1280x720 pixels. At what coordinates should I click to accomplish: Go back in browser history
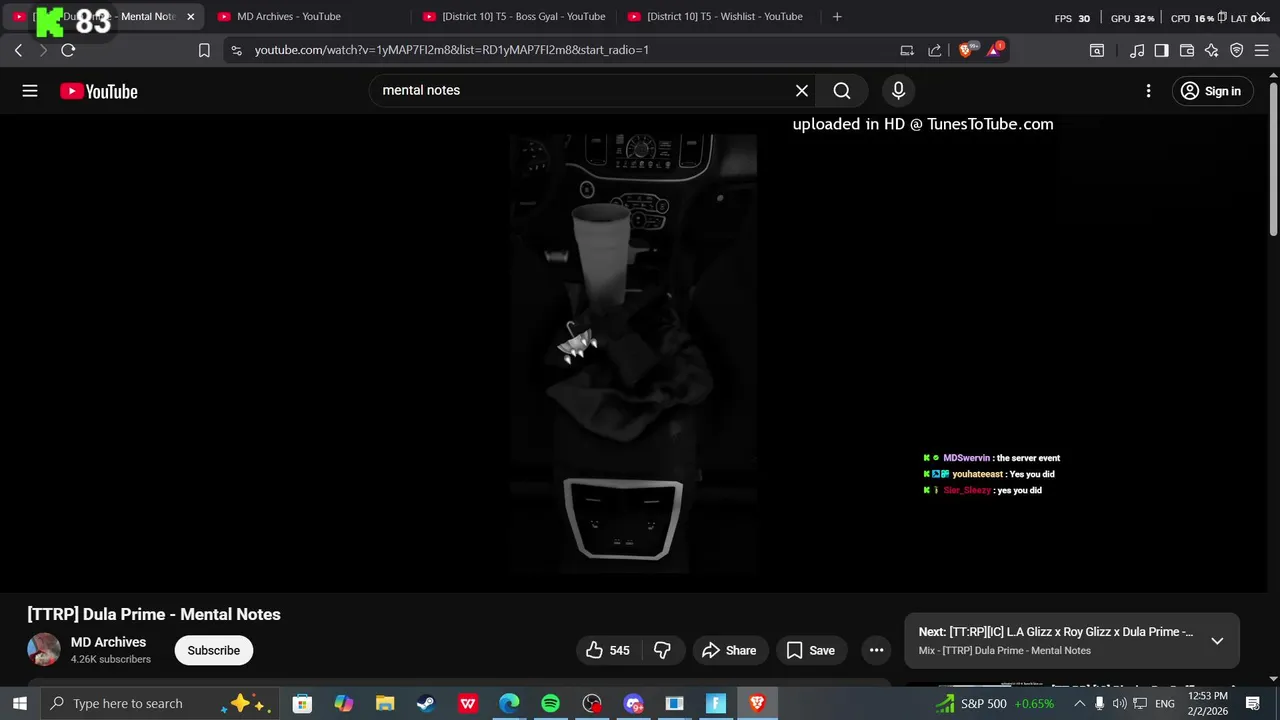click(x=18, y=50)
